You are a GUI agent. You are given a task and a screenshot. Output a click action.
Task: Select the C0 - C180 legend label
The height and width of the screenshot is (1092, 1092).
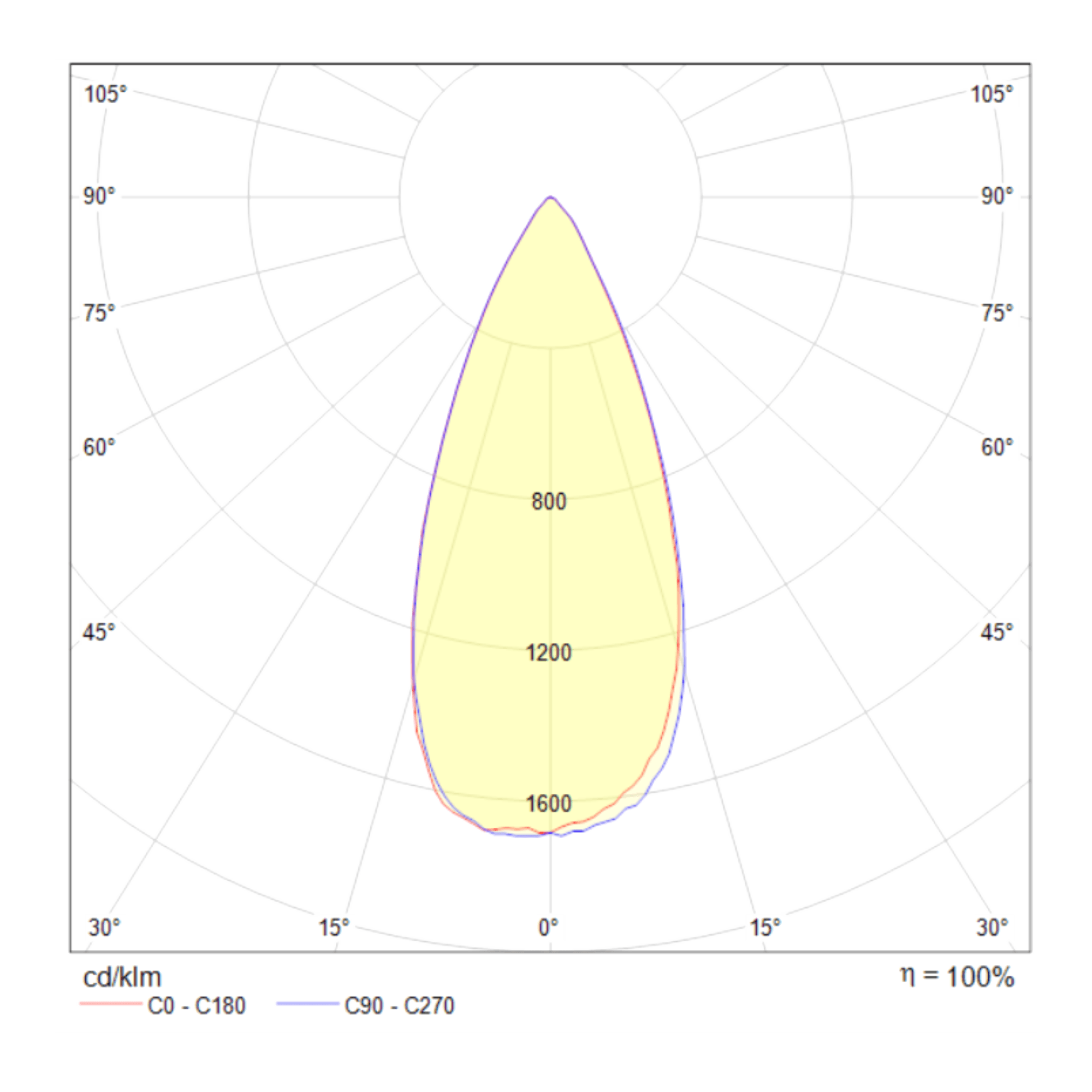tap(197, 1006)
